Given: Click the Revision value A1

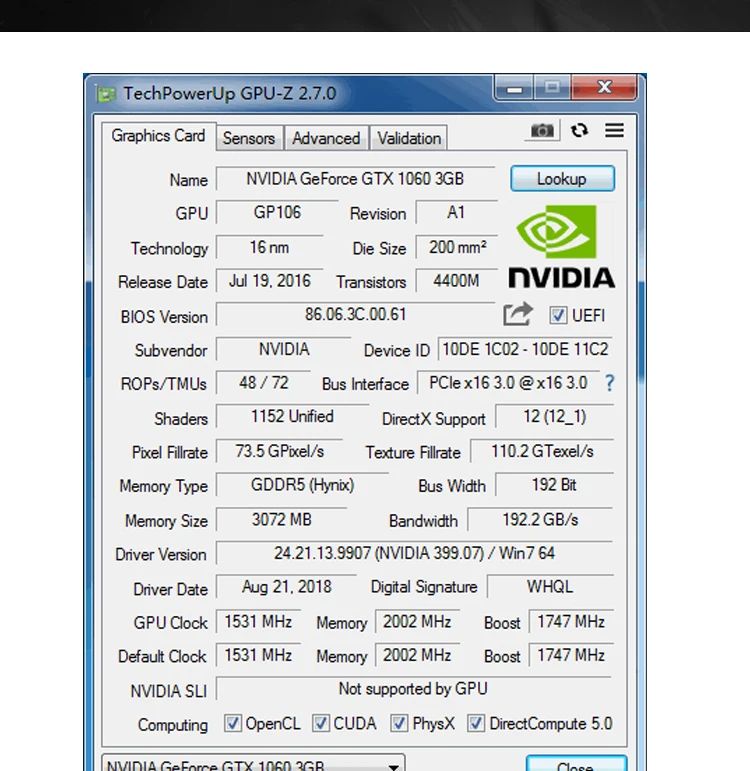Looking at the screenshot, I should click(456, 212).
